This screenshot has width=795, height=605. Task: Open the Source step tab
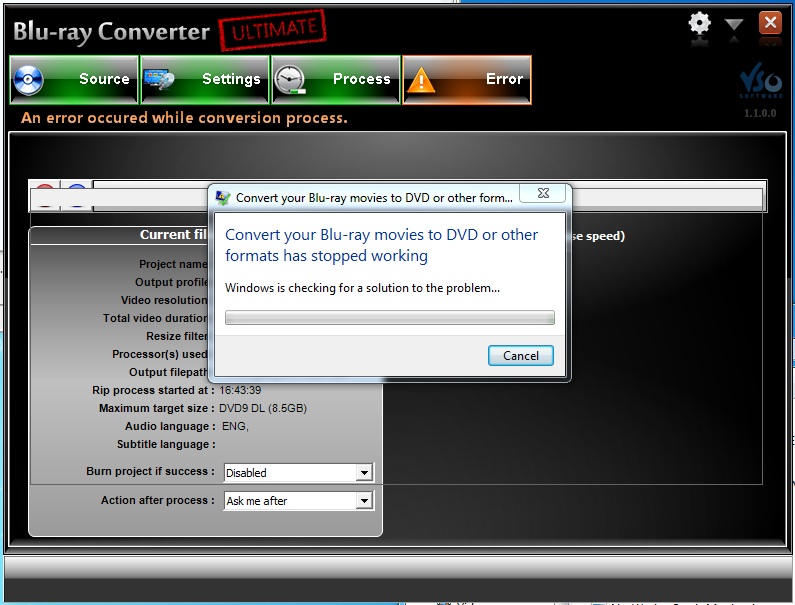click(74, 80)
